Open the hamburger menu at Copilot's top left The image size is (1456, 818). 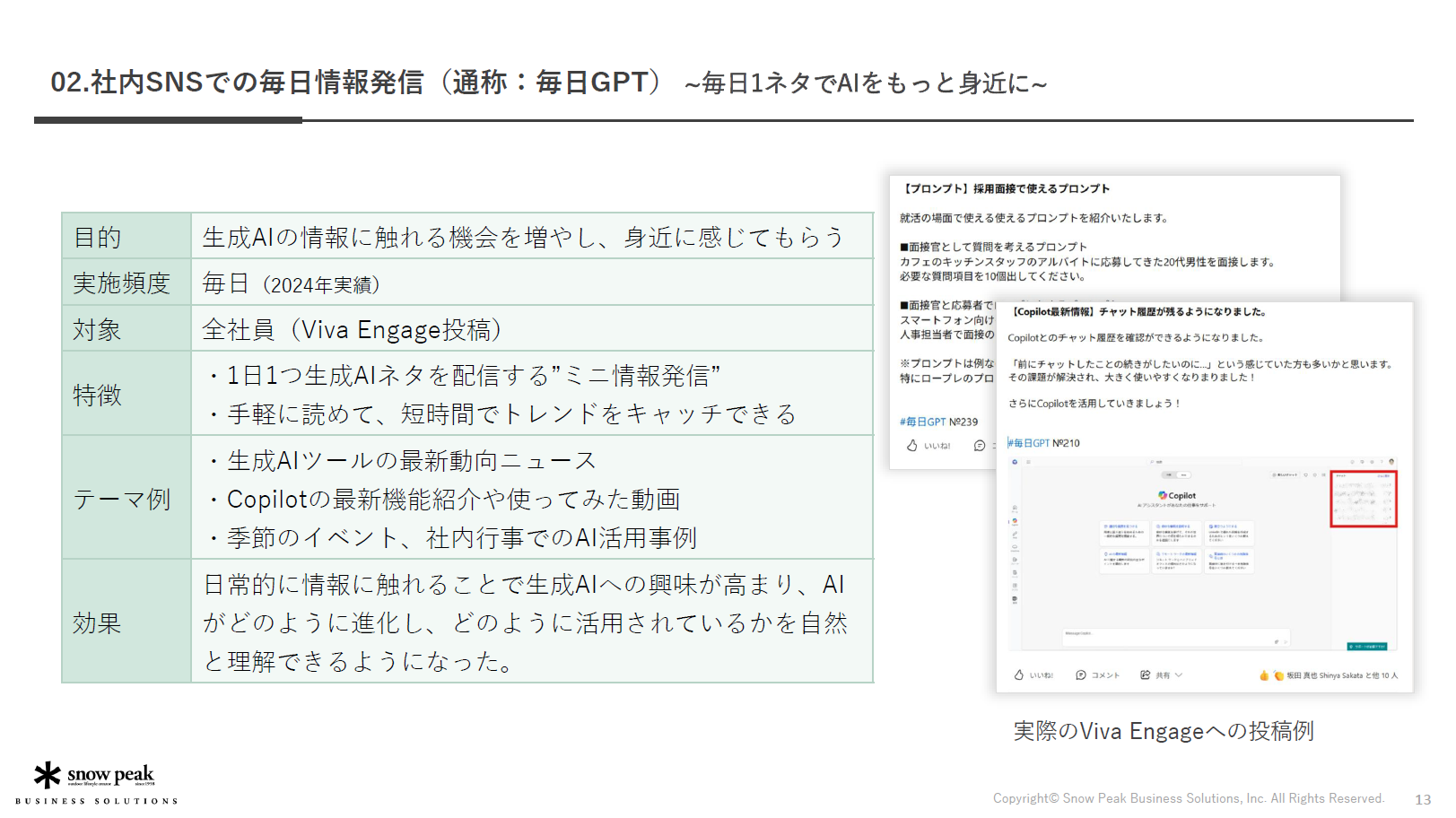coord(1029,461)
